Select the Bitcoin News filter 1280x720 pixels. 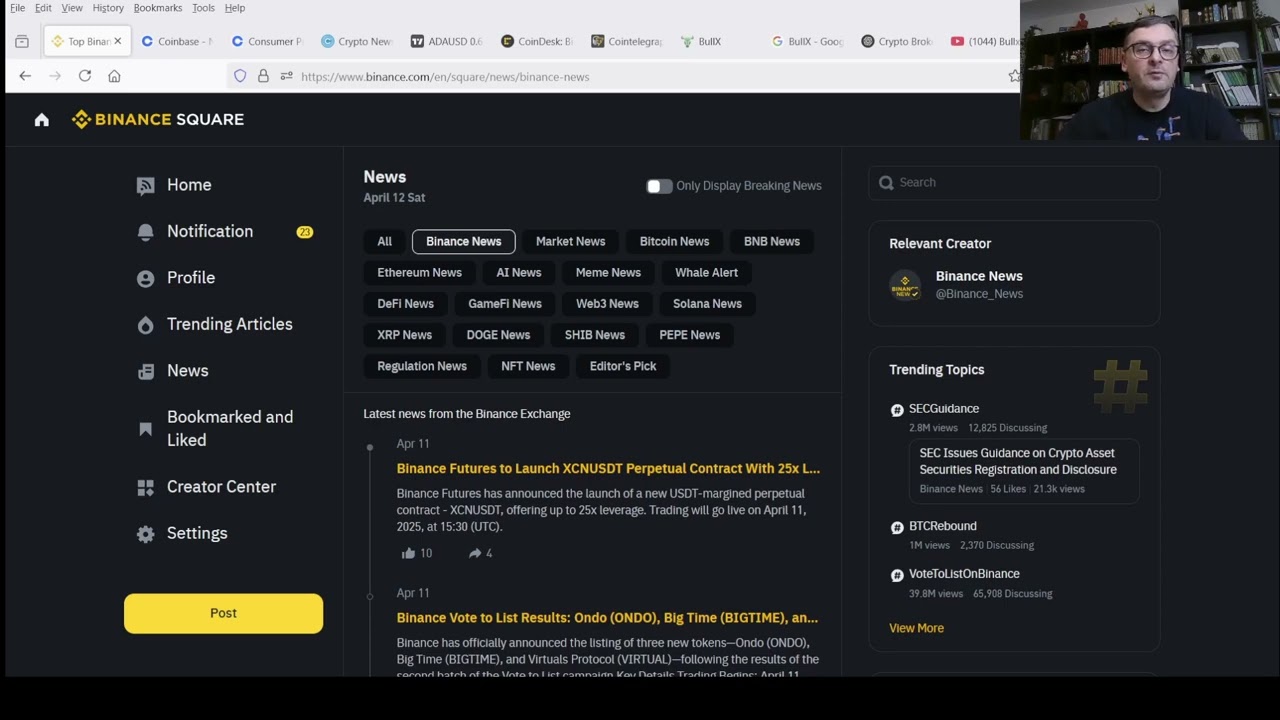click(674, 242)
